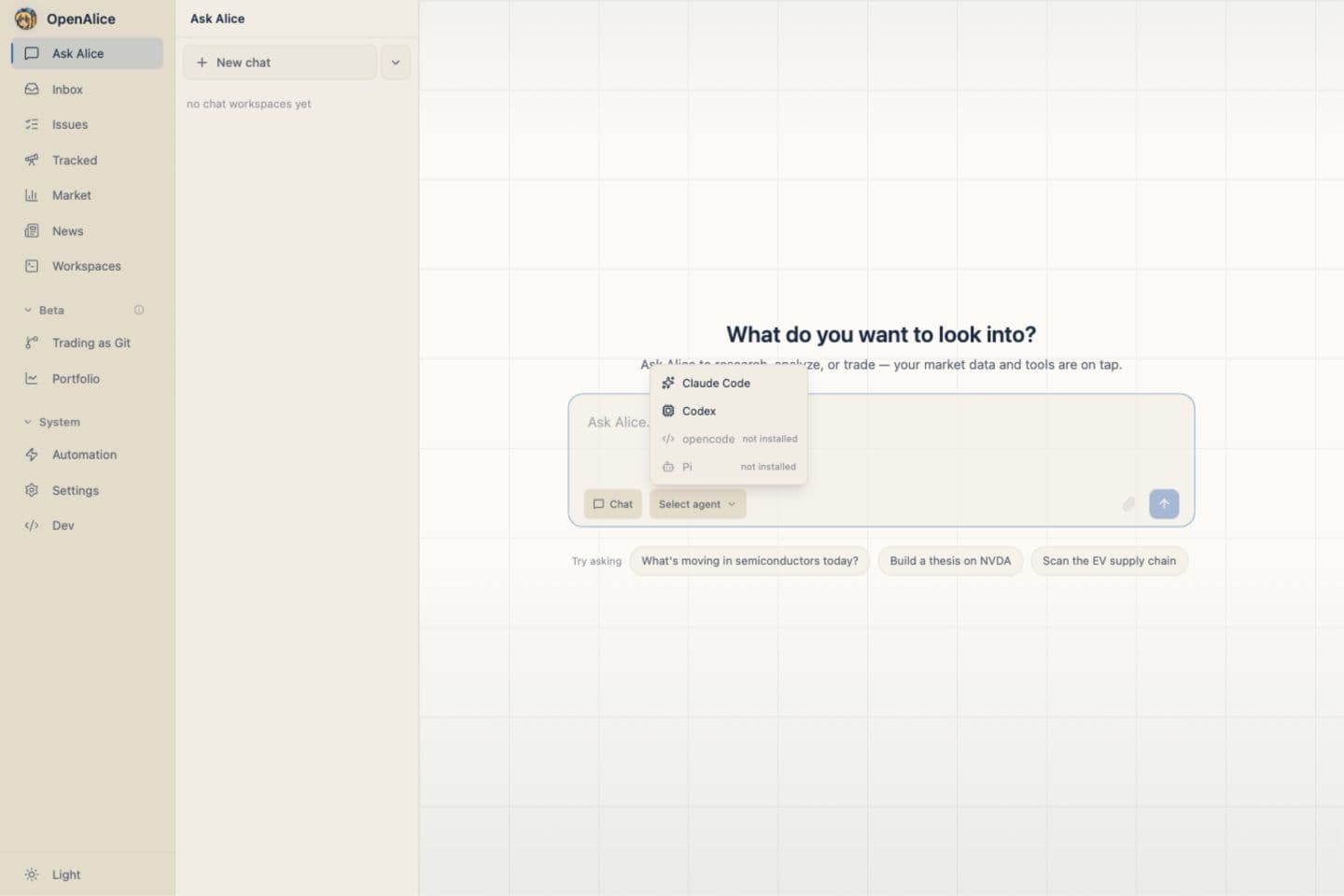Click the Pi not installed entry
Image resolution: width=1344 pixels, height=896 pixels.
729,467
